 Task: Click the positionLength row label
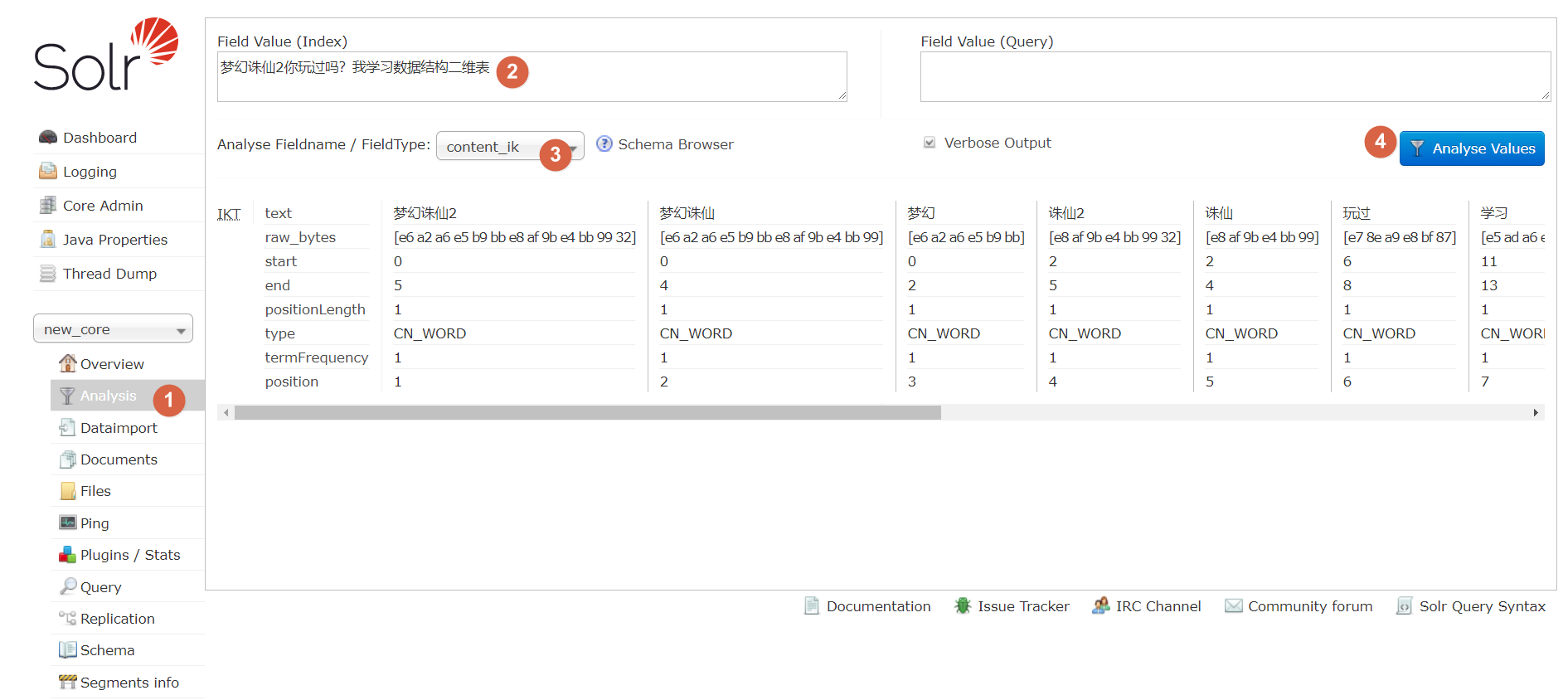315,309
